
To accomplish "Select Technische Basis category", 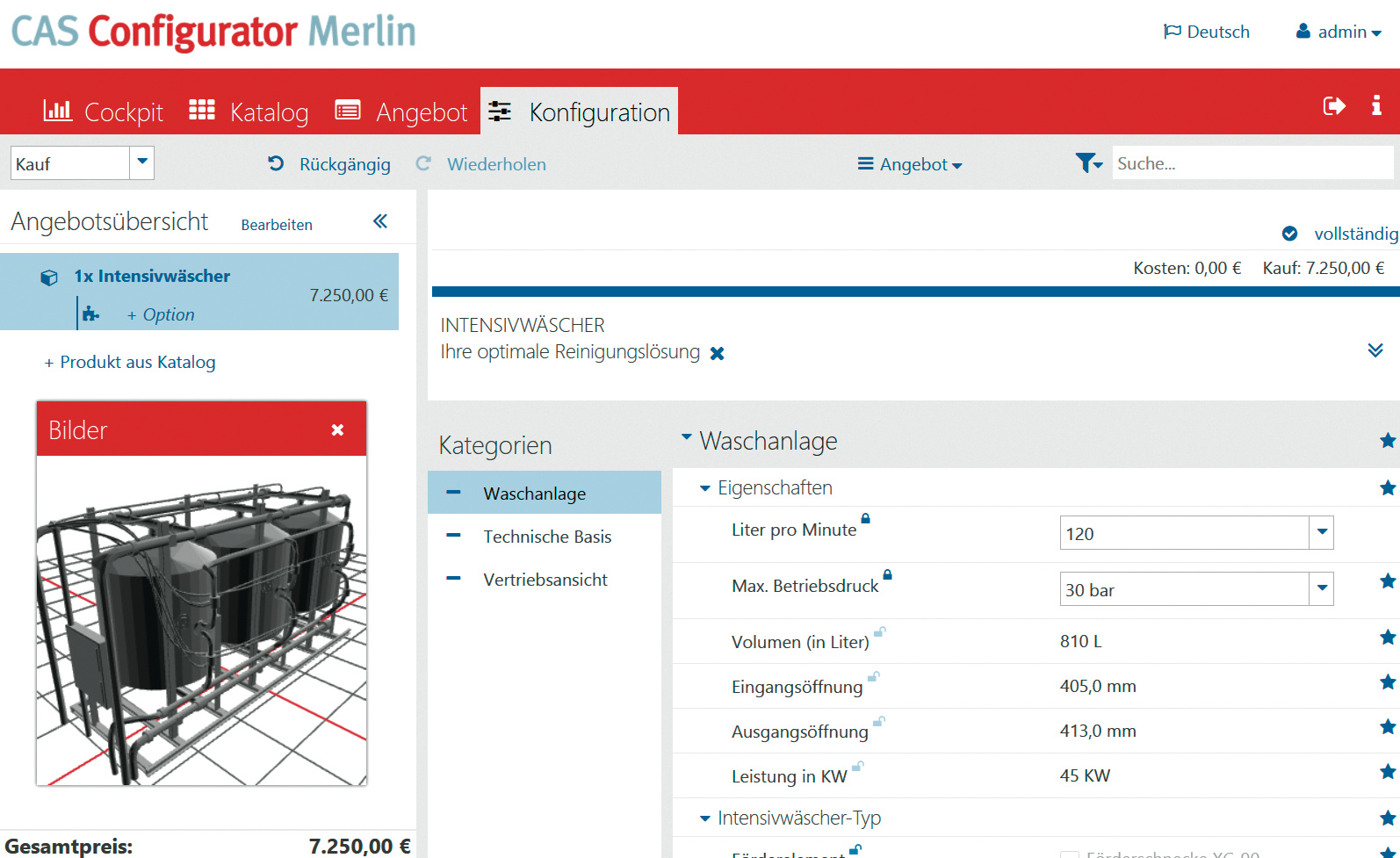I will pyautogui.click(x=547, y=537).
